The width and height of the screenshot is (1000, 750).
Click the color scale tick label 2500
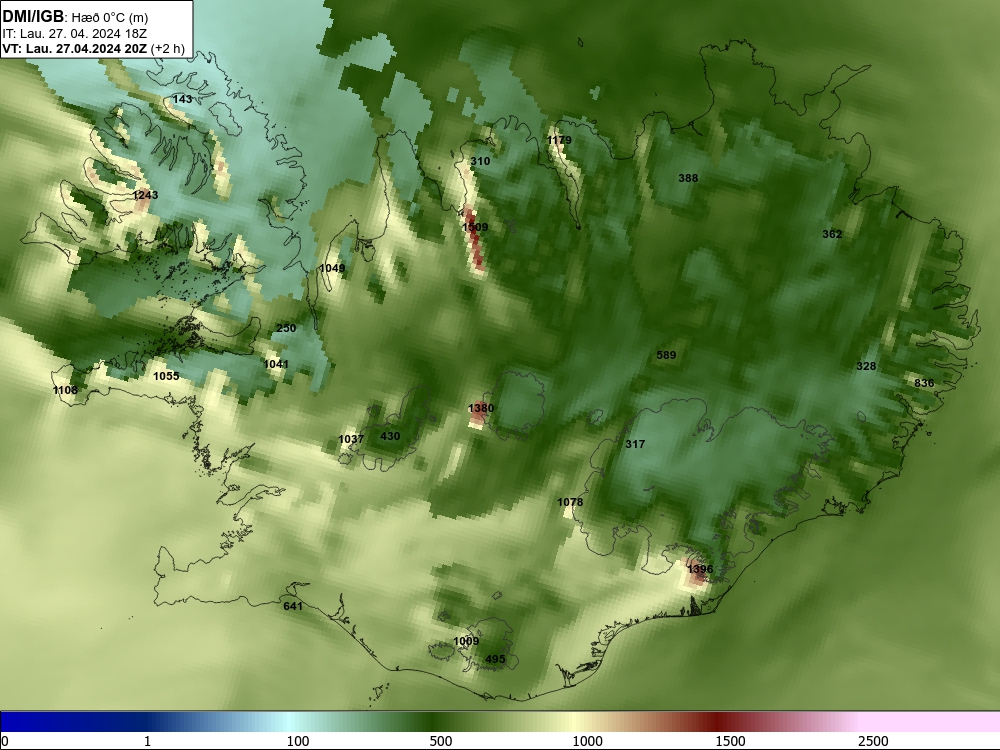(873, 741)
